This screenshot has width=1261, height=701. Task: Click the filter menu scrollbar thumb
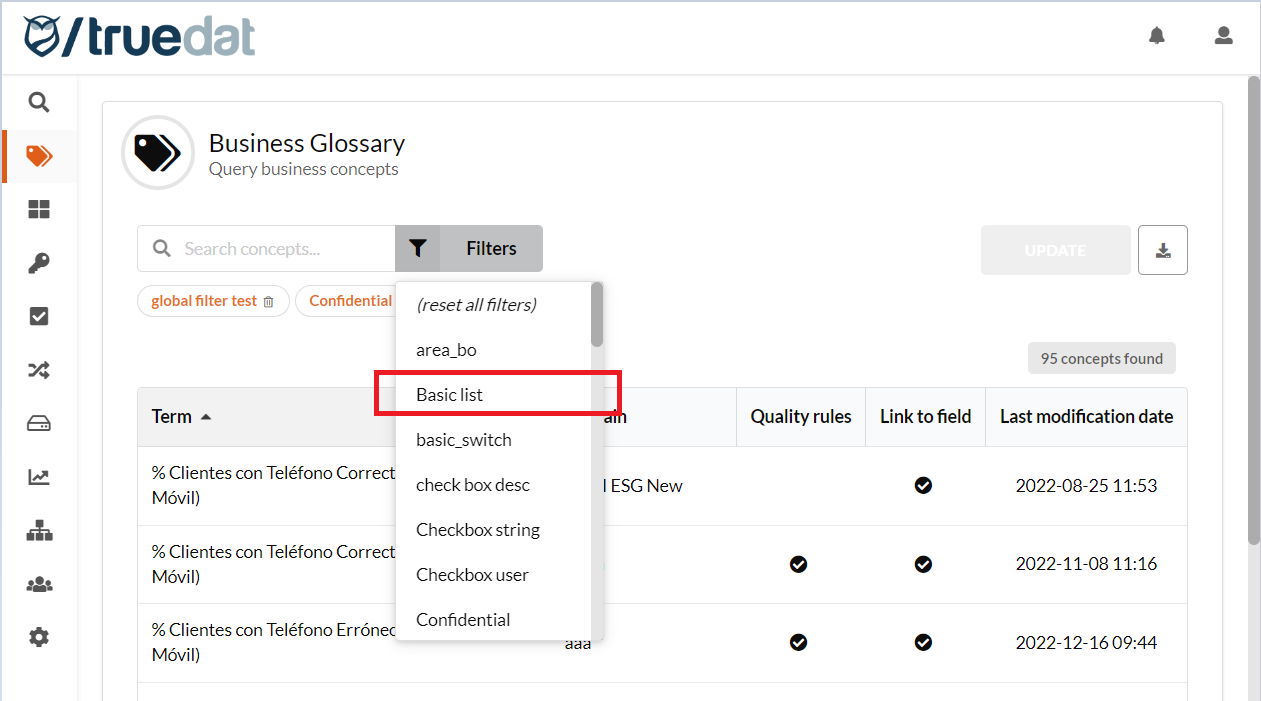[x=597, y=315]
